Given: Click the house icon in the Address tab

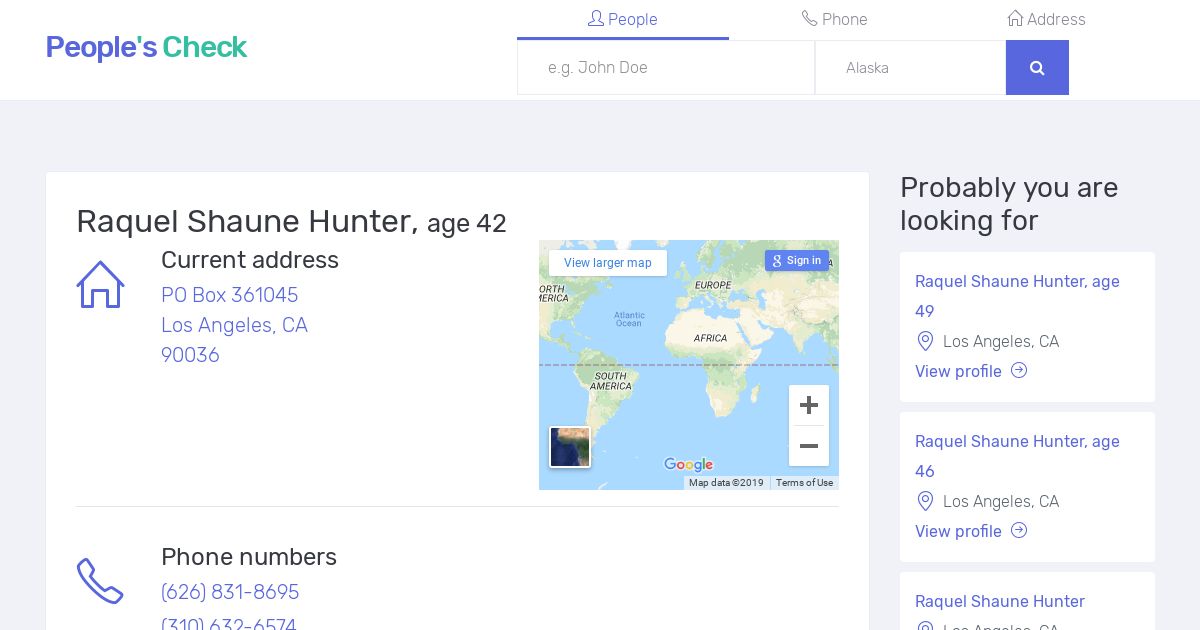Looking at the screenshot, I should (x=1015, y=18).
